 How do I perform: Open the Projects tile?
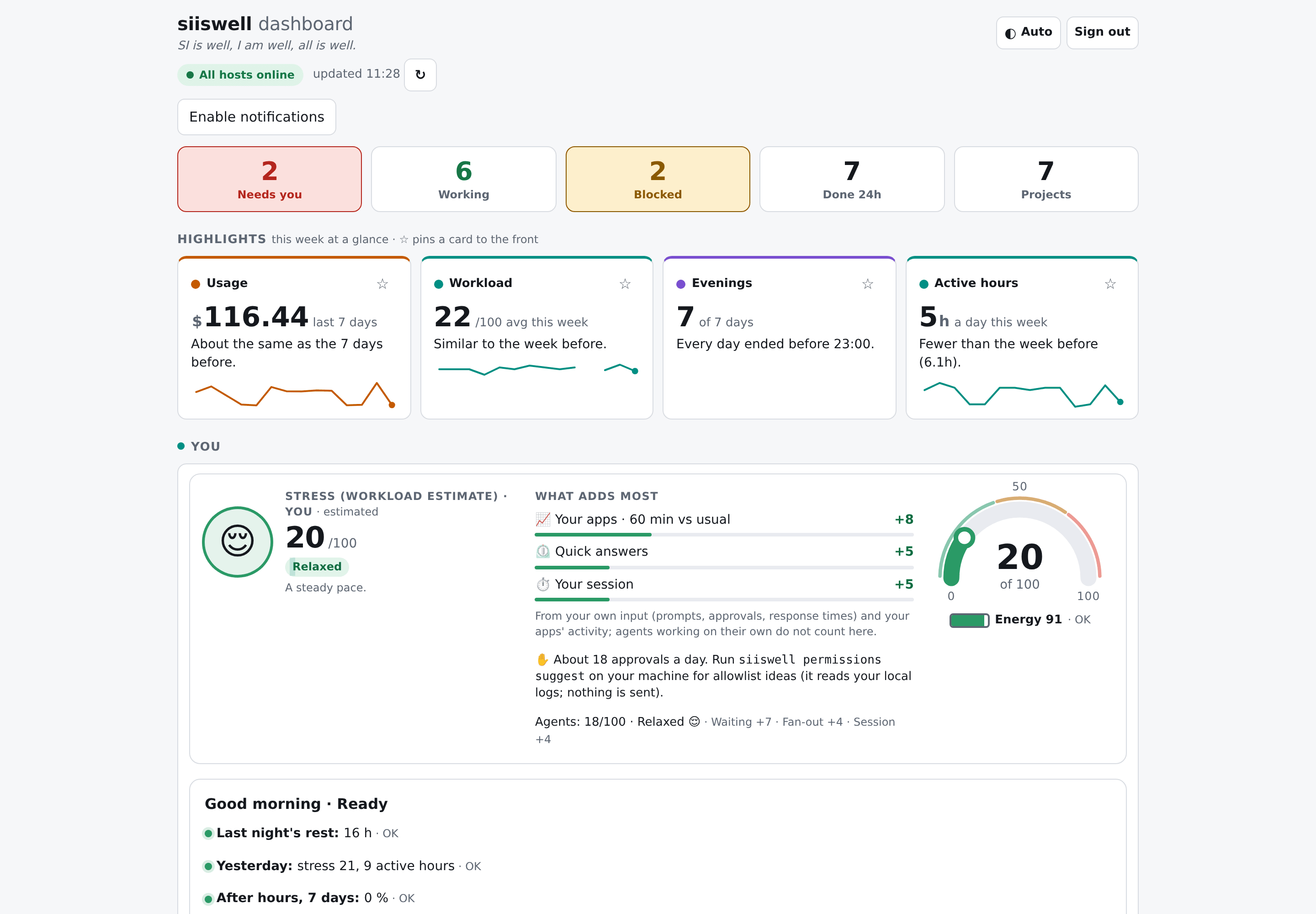coord(1045,179)
